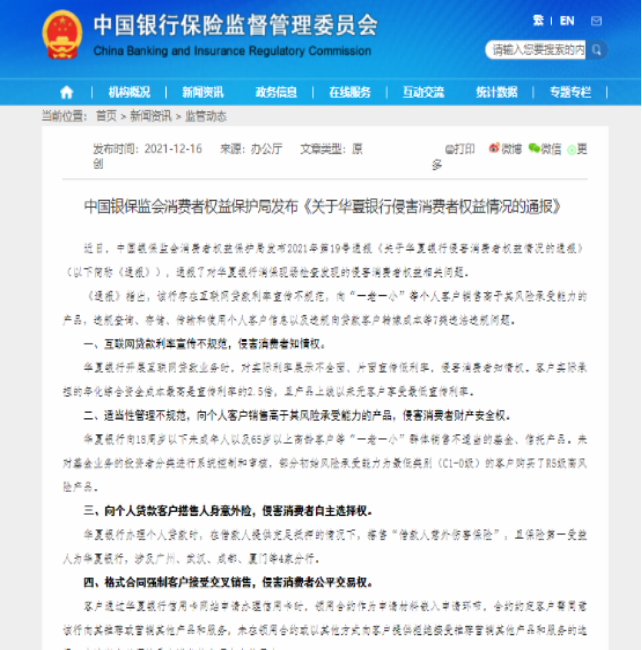Click source text 来源：办公厅
The width and height of the screenshot is (642, 650).
[x=251, y=149]
